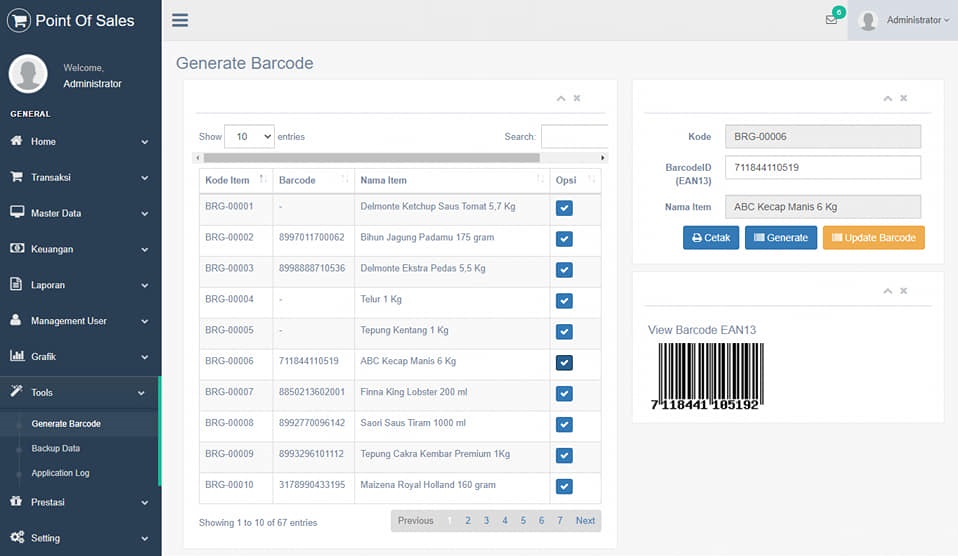Close the Kode form panel
958x556 pixels.
click(904, 98)
